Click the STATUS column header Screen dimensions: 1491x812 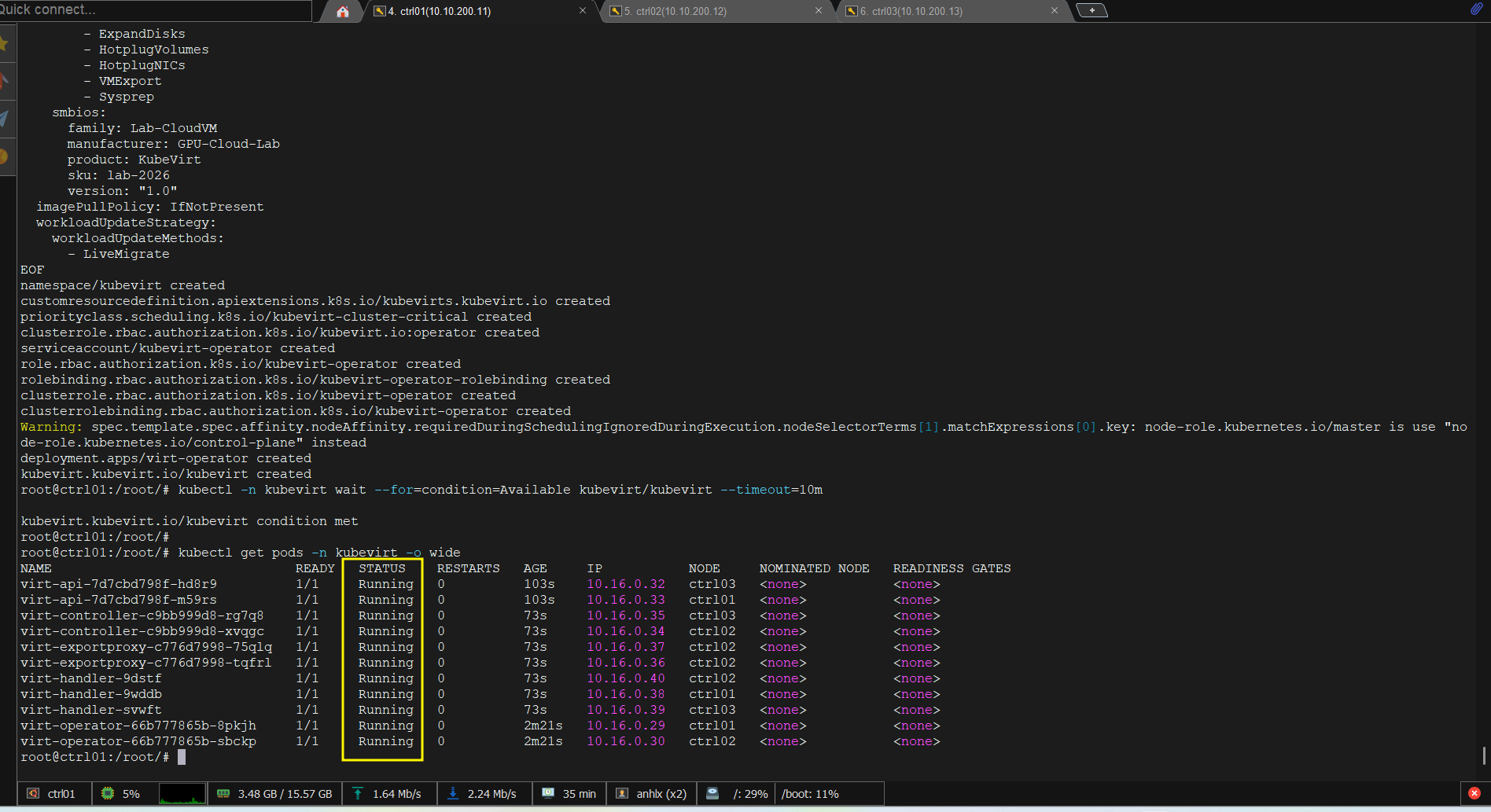382,568
